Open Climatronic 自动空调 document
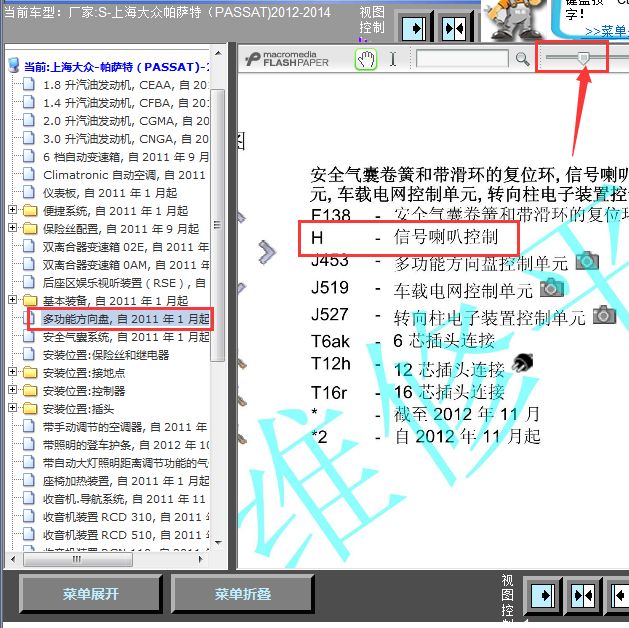Image resolution: width=629 pixels, height=628 pixels. [124, 175]
